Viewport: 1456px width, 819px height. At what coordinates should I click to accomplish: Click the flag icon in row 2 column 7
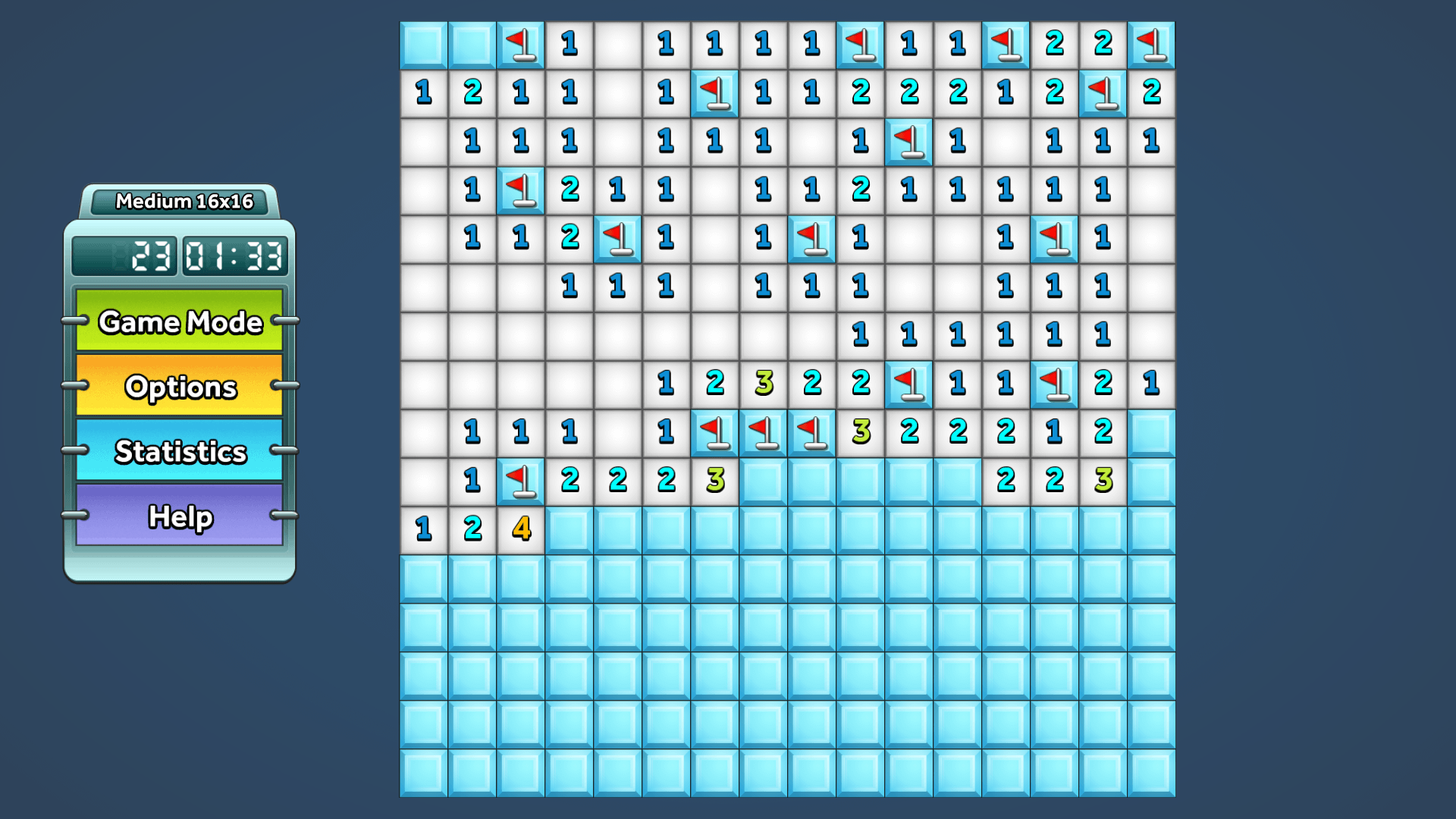[x=711, y=90]
